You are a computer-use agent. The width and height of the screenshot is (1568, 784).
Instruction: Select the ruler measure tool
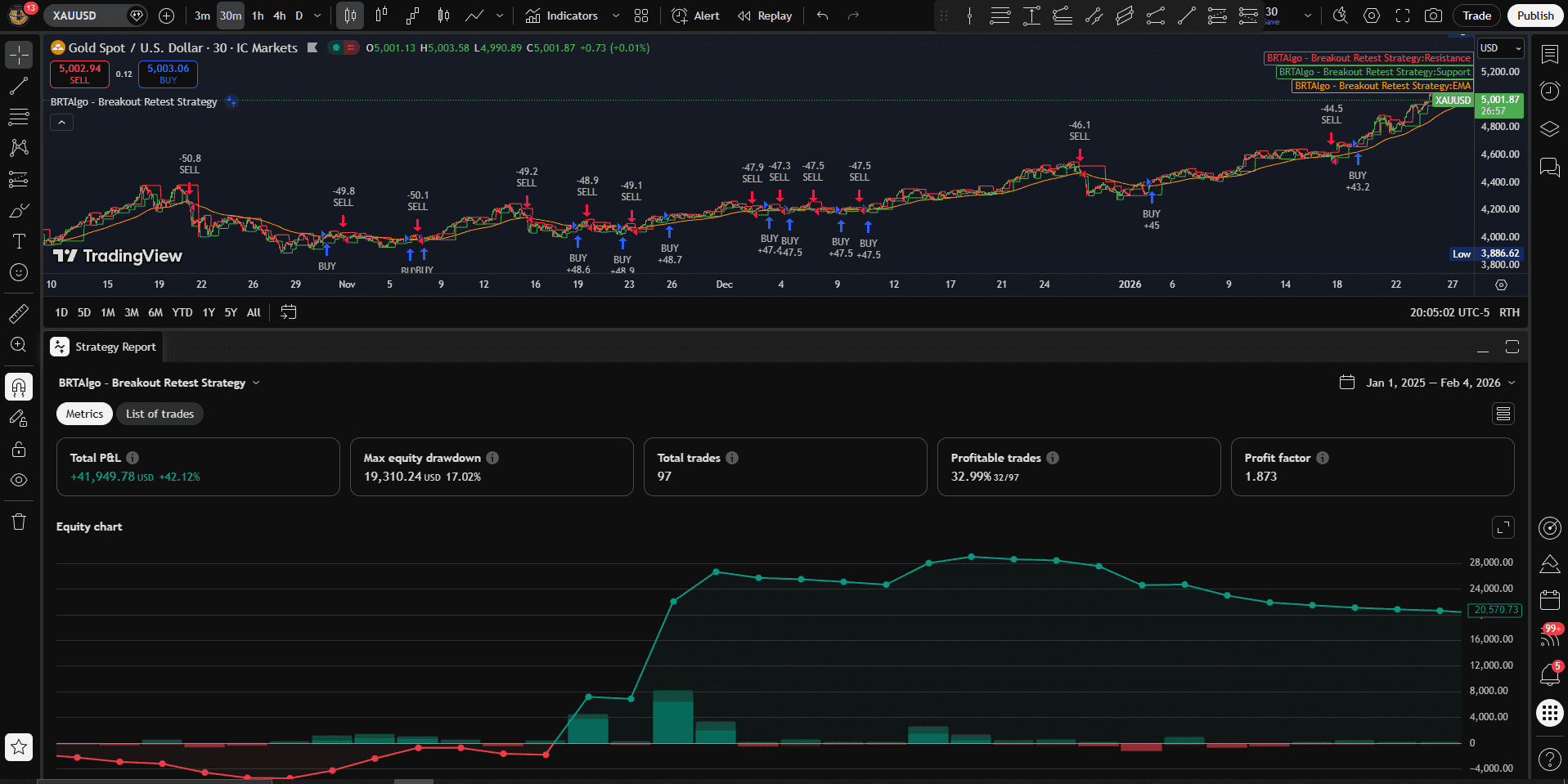[19, 313]
